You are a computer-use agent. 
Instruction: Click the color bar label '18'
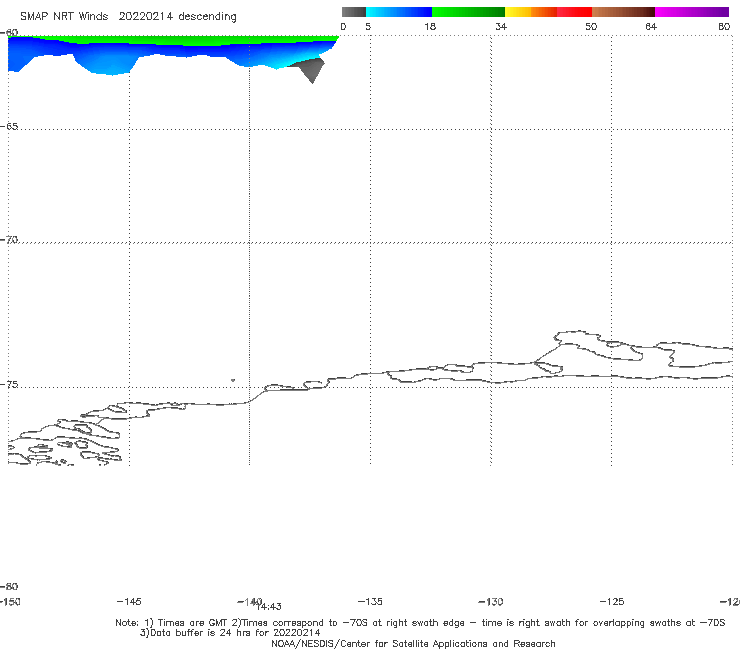[x=430, y=26]
